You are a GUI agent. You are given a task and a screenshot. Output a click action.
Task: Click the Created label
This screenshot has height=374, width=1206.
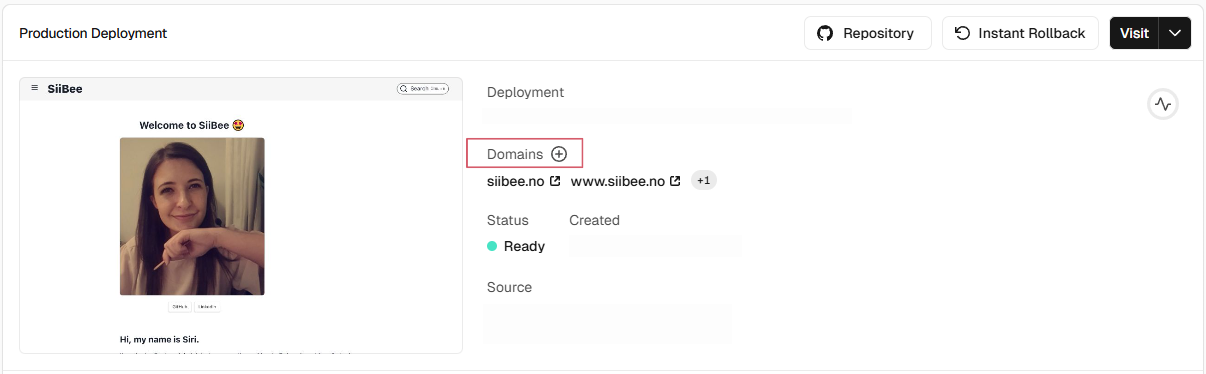[x=594, y=220]
